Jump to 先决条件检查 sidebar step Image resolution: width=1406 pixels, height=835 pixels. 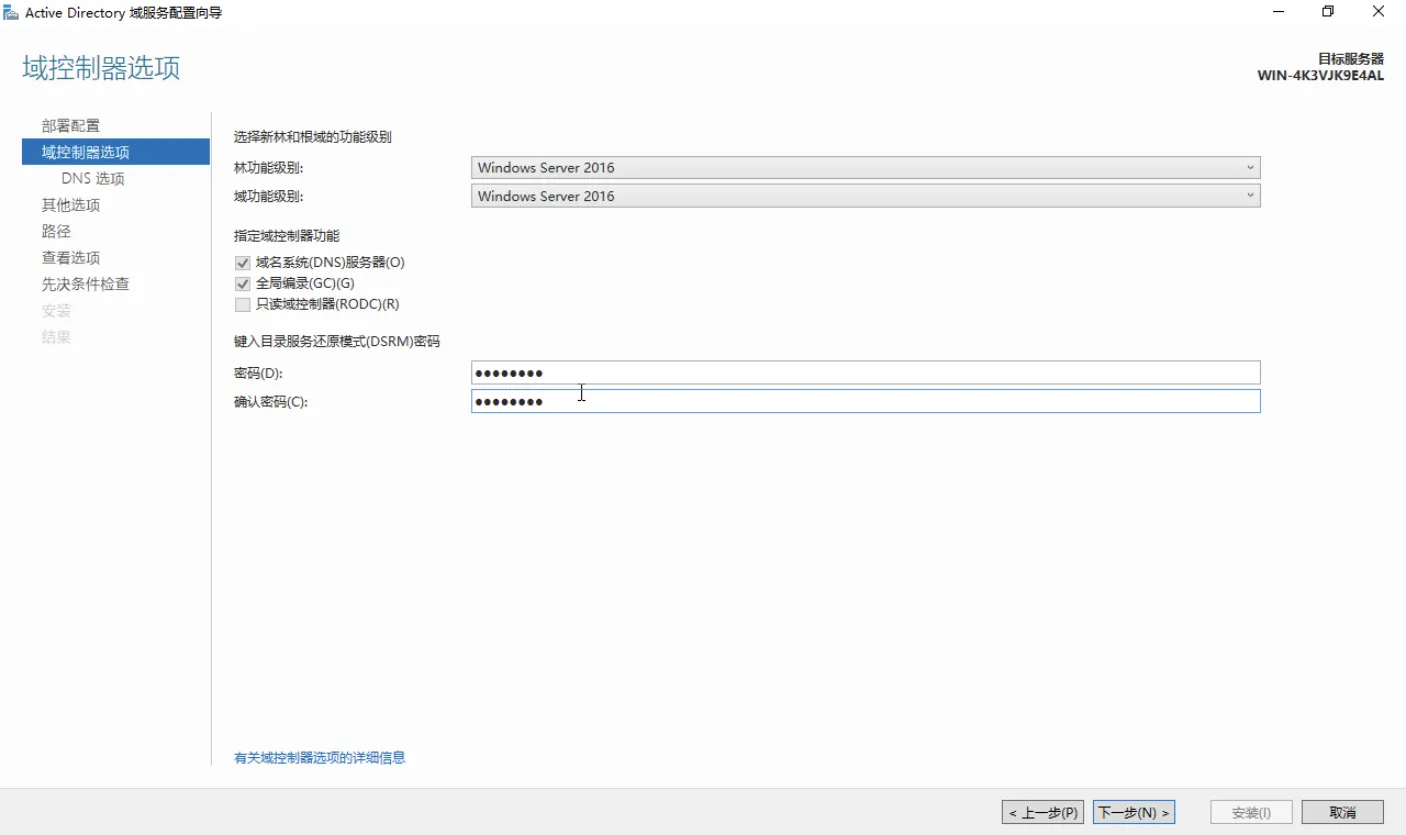(x=86, y=284)
